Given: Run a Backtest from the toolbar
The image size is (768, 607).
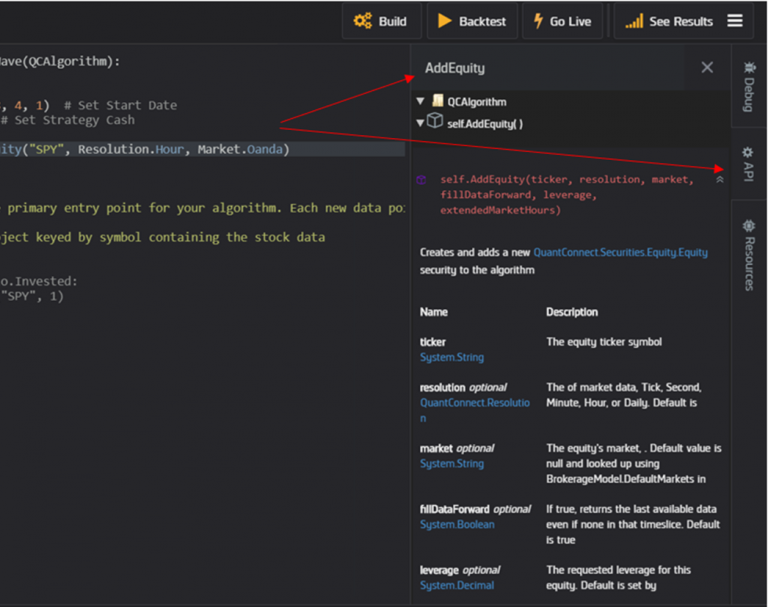Looking at the screenshot, I should tap(472, 21).
